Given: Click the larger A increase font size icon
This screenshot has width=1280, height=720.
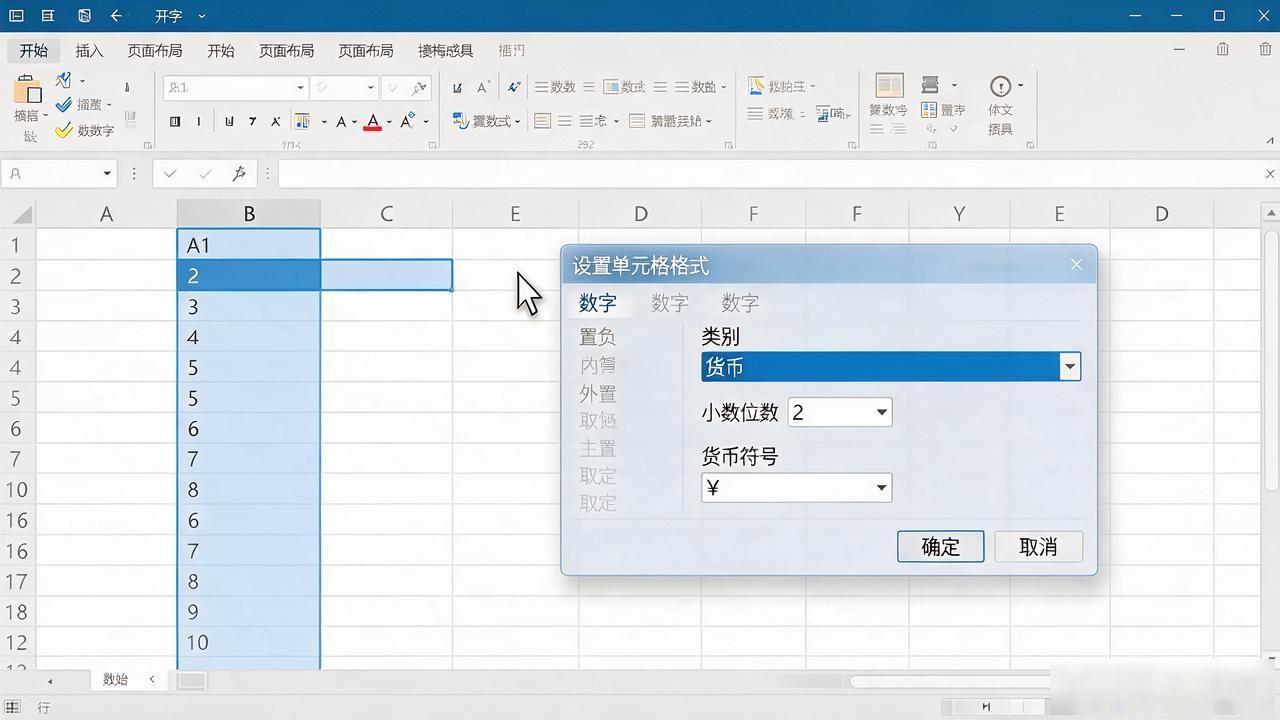Looking at the screenshot, I should pos(482,87).
